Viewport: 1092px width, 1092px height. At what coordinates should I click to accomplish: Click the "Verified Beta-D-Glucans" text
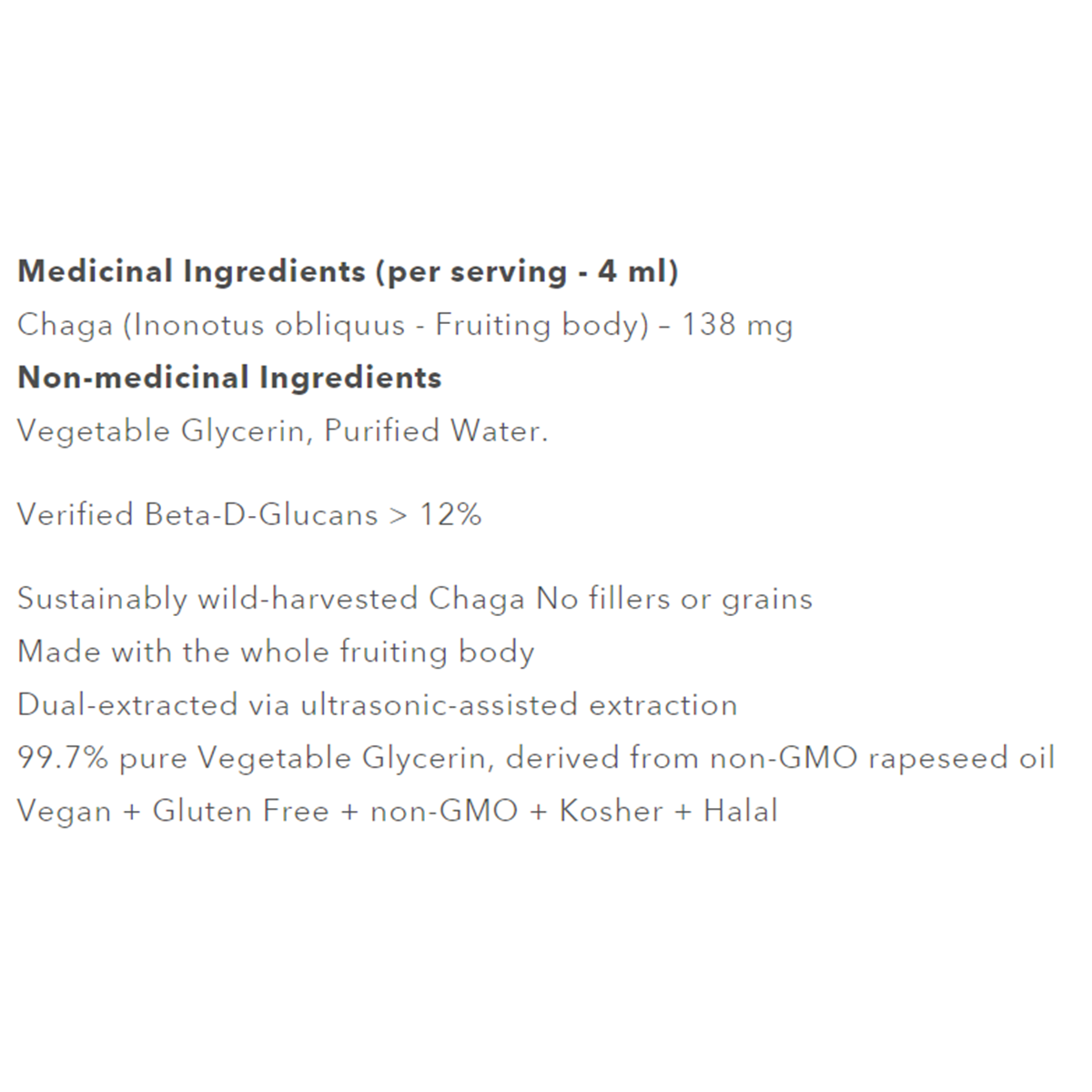[x=197, y=515]
